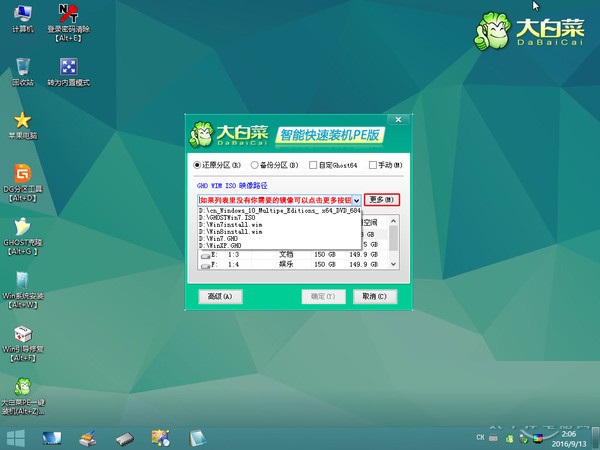Open the 苹果电脑 star icon

click(23, 125)
